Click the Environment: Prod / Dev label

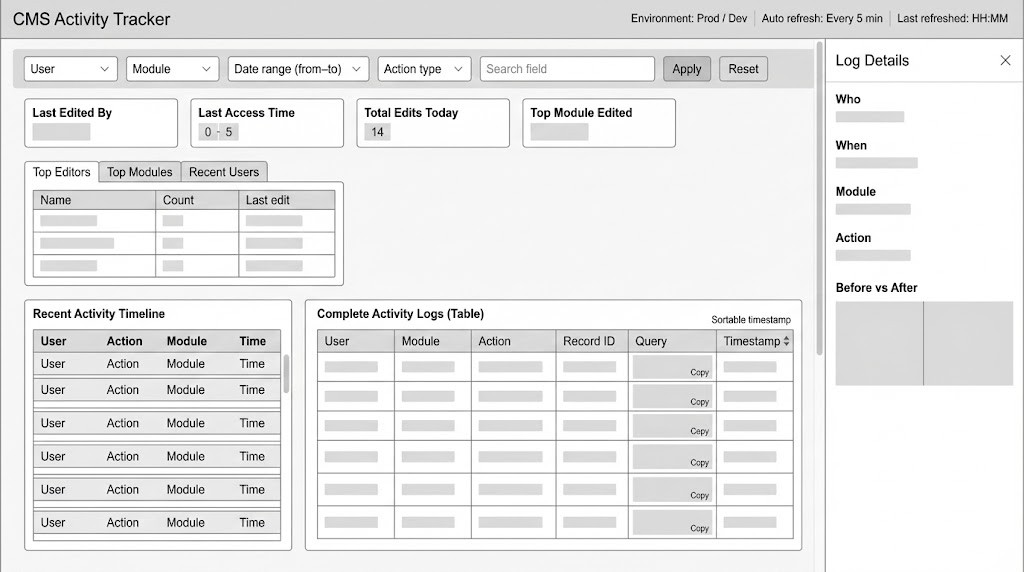point(689,18)
